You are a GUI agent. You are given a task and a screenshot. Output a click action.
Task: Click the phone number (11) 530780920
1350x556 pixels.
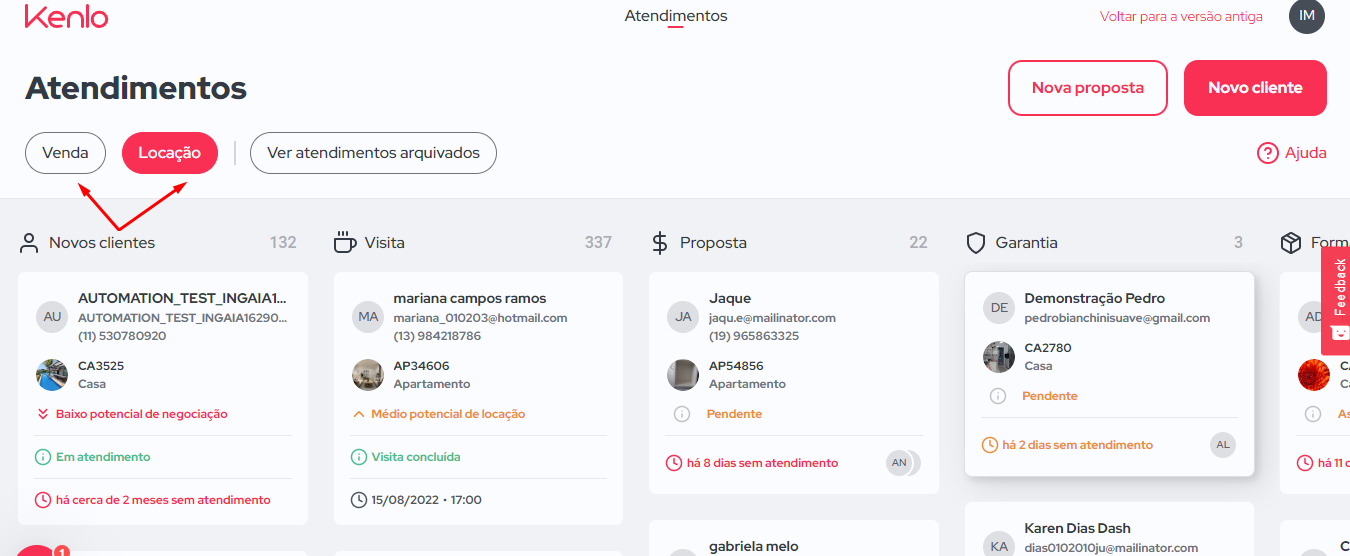[x=122, y=336]
